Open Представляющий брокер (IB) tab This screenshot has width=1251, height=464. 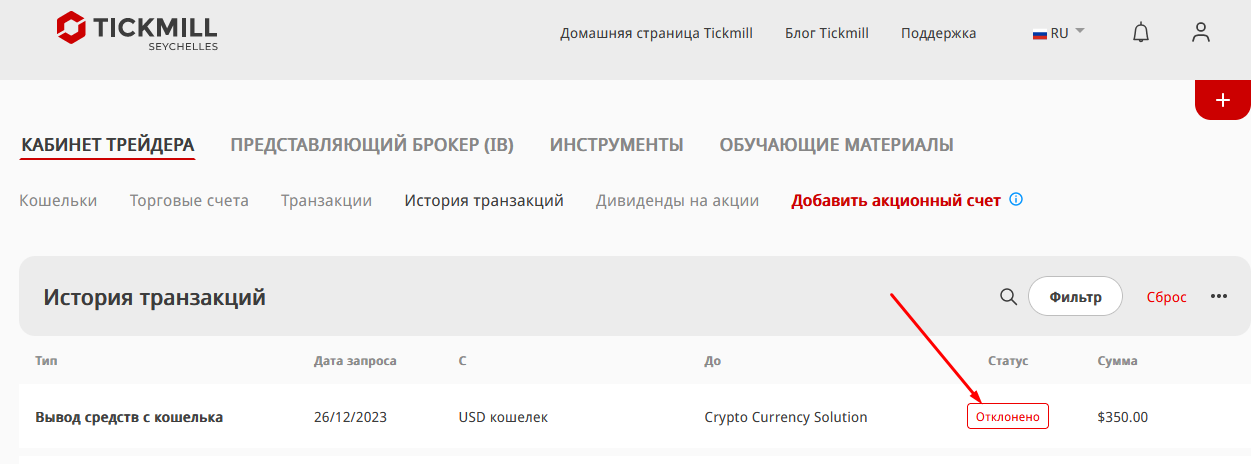[x=372, y=145]
